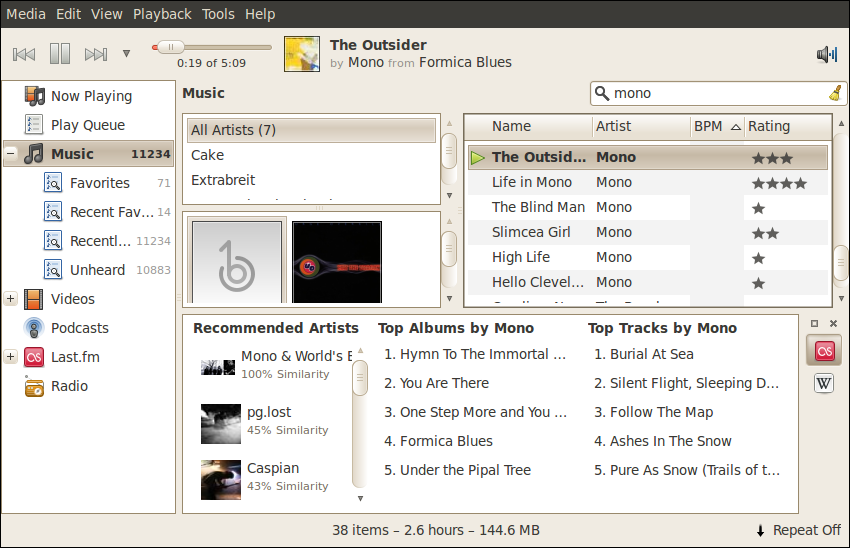Expand the Videos source

click(x=10, y=299)
